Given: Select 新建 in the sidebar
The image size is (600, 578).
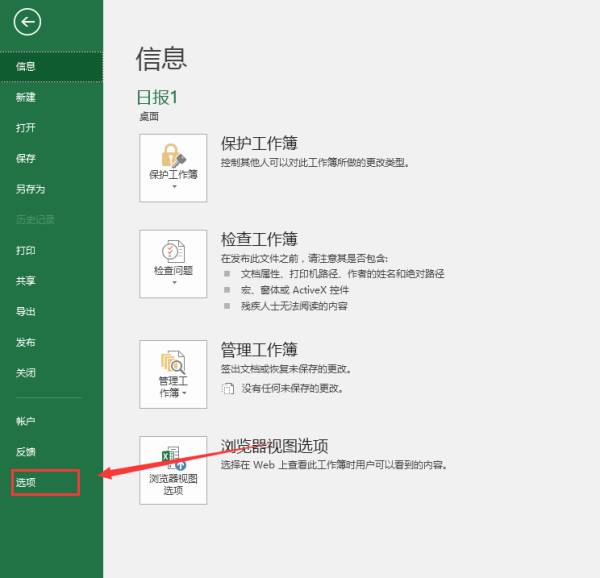Looking at the screenshot, I should (x=51, y=97).
